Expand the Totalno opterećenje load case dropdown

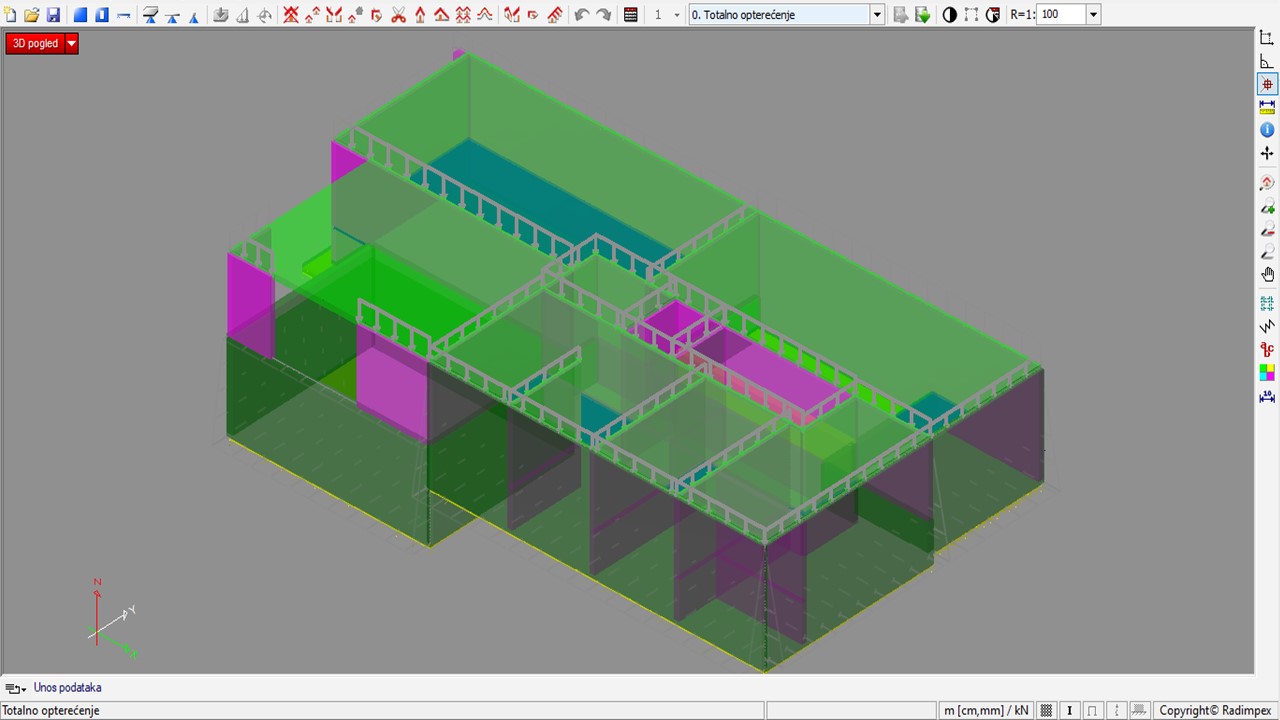tap(877, 15)
